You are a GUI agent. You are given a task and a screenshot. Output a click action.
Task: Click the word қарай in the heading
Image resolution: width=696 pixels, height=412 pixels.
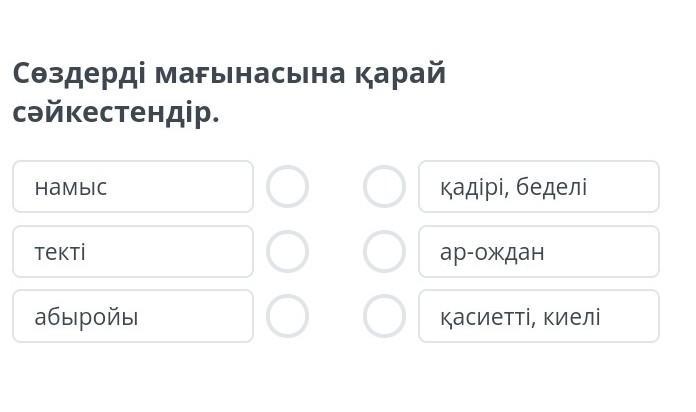(x=399, y=74)
